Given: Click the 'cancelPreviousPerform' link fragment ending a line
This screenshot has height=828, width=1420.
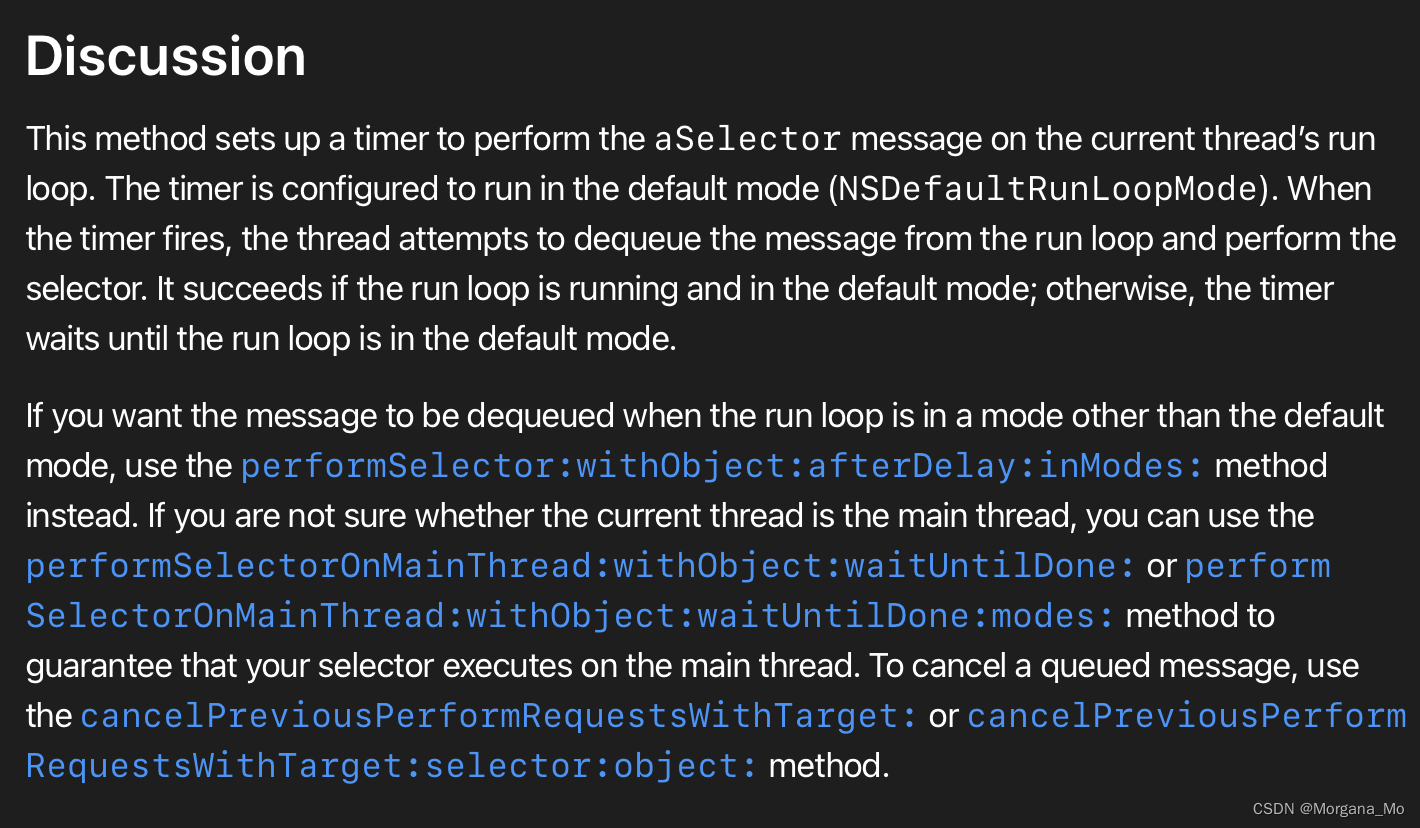Looking at the screenshot, I should tap(1187, 716).
